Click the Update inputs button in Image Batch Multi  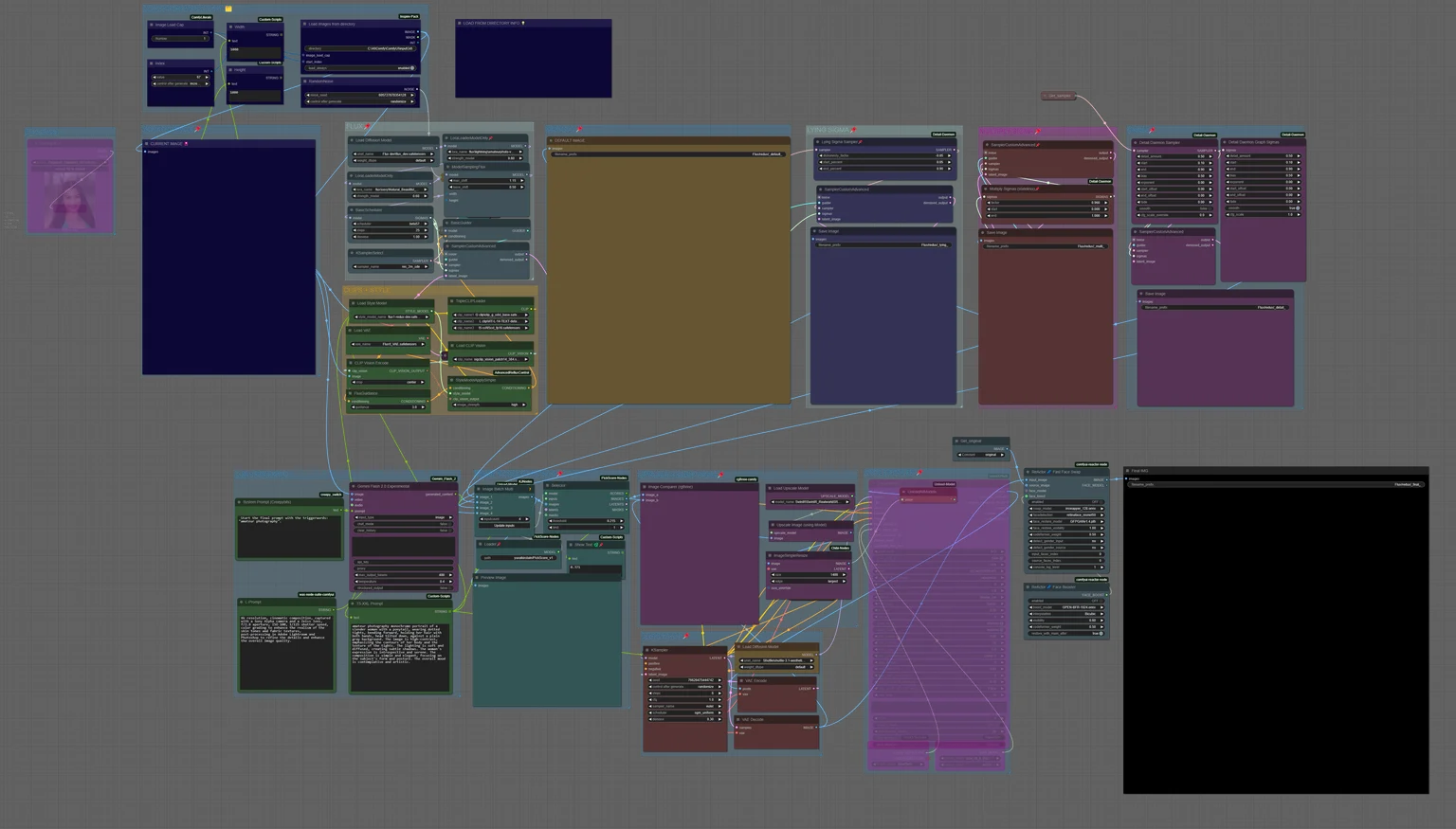click(504, 525)
